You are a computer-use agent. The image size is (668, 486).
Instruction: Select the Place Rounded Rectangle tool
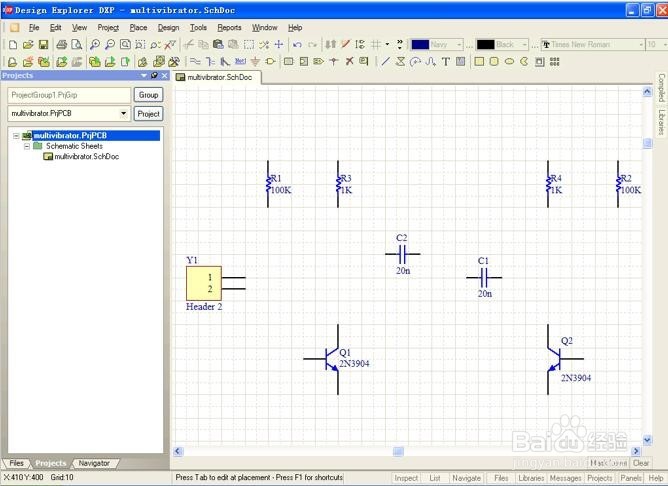494,62
